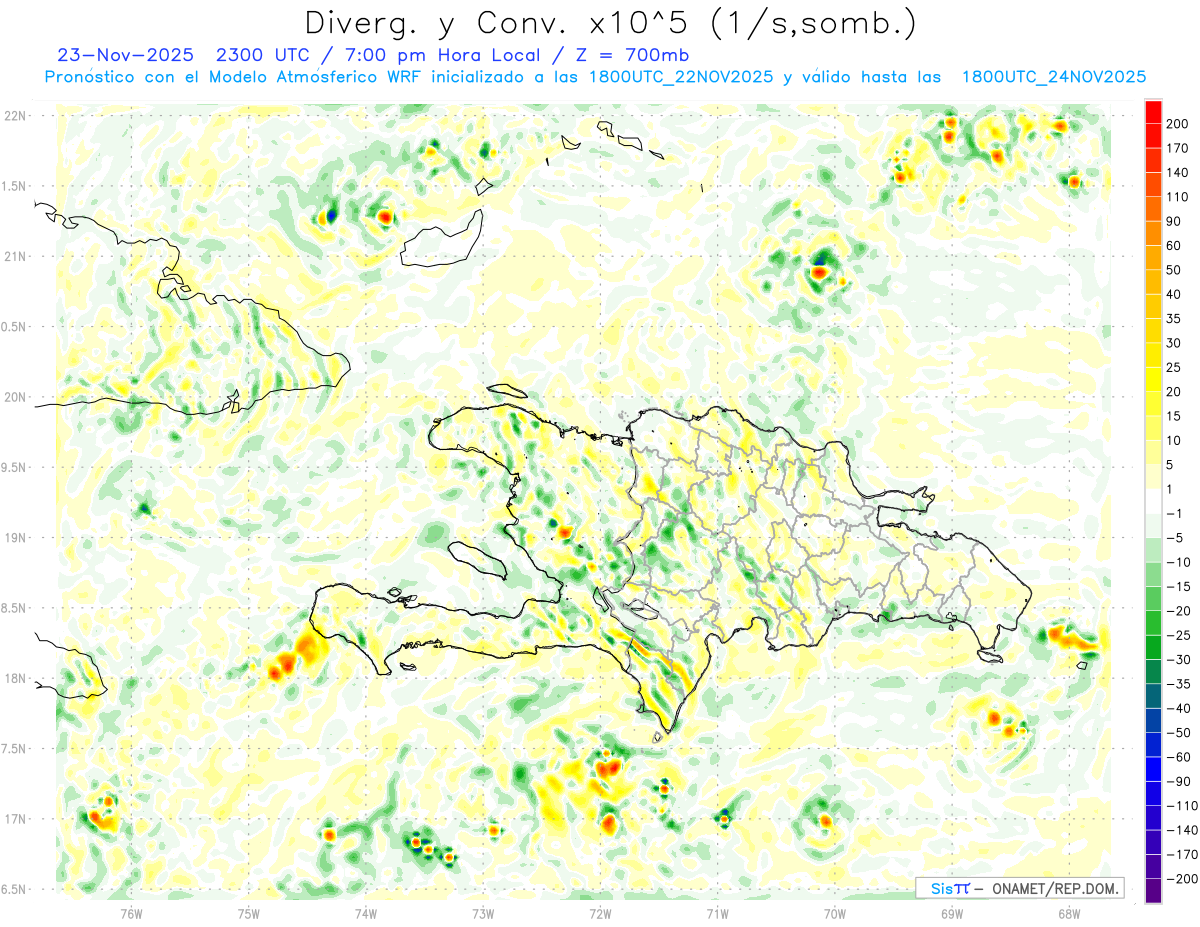Viewport: 1200px width, 927px height.
Task: Pick the colorbar swatch between 20 and 15
Action: (x=1153, y=404)
